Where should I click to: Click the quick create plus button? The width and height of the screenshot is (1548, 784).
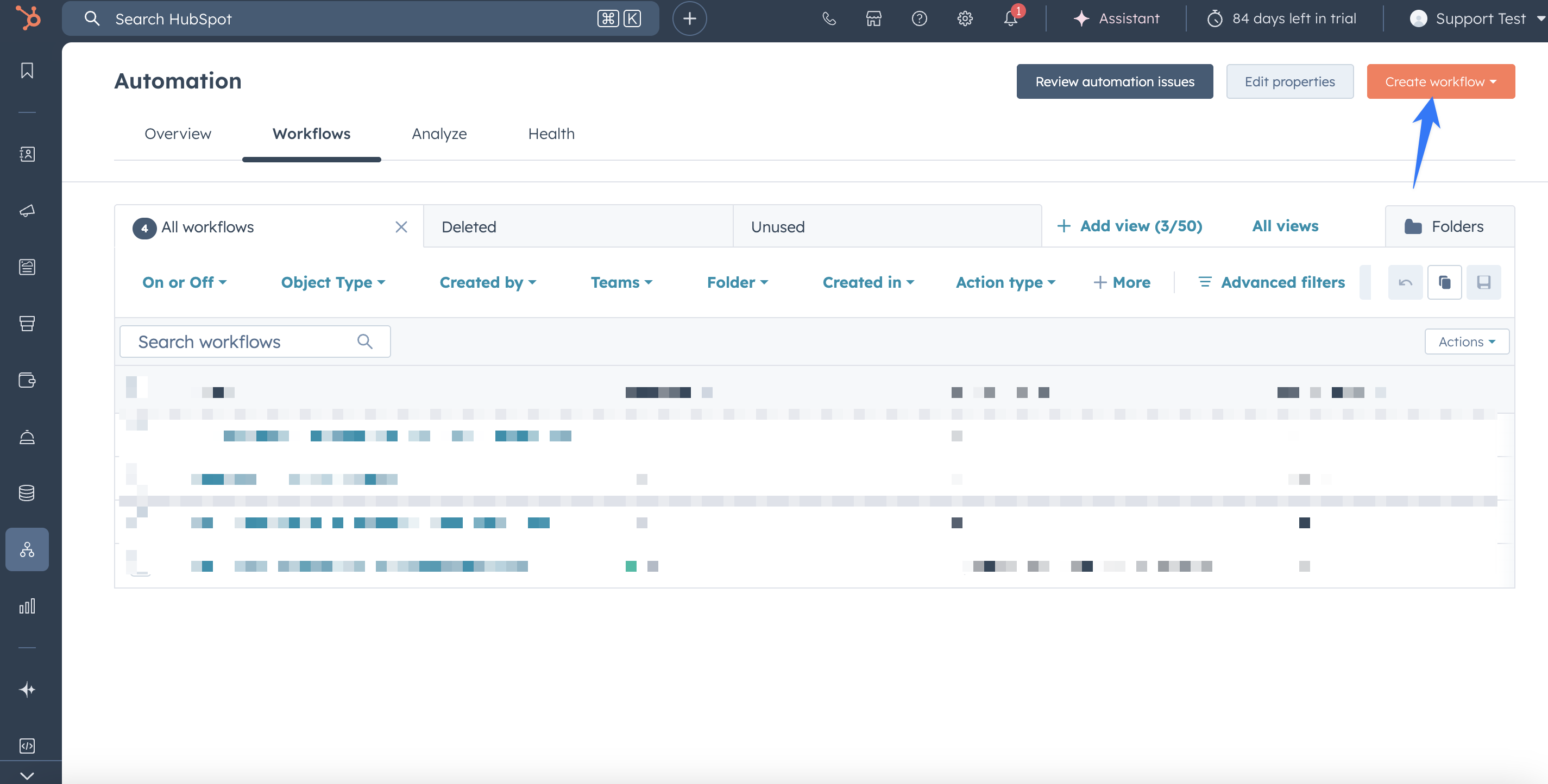click(x=690, y=18)
